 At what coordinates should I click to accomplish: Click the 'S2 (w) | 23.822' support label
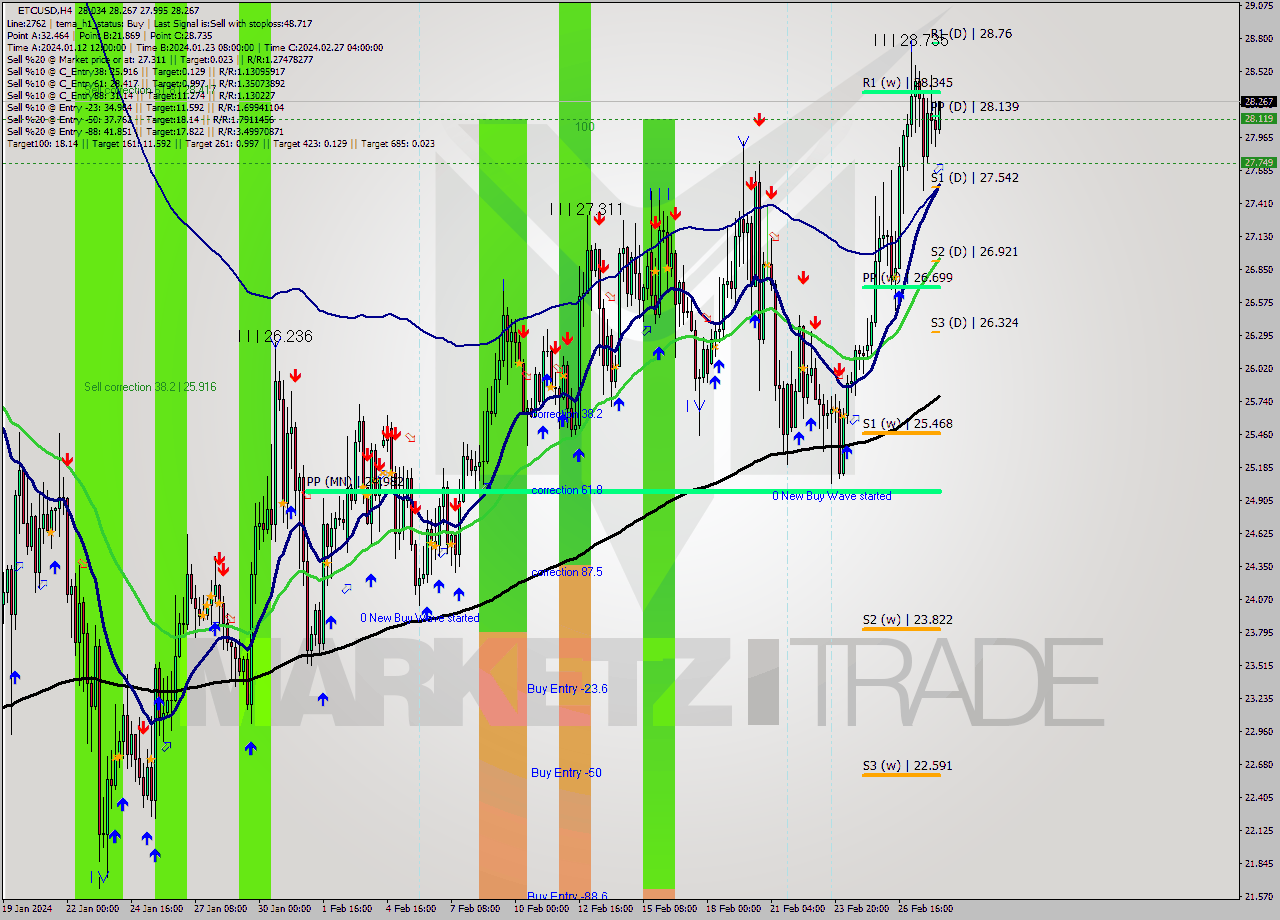[x=907, y=619]
